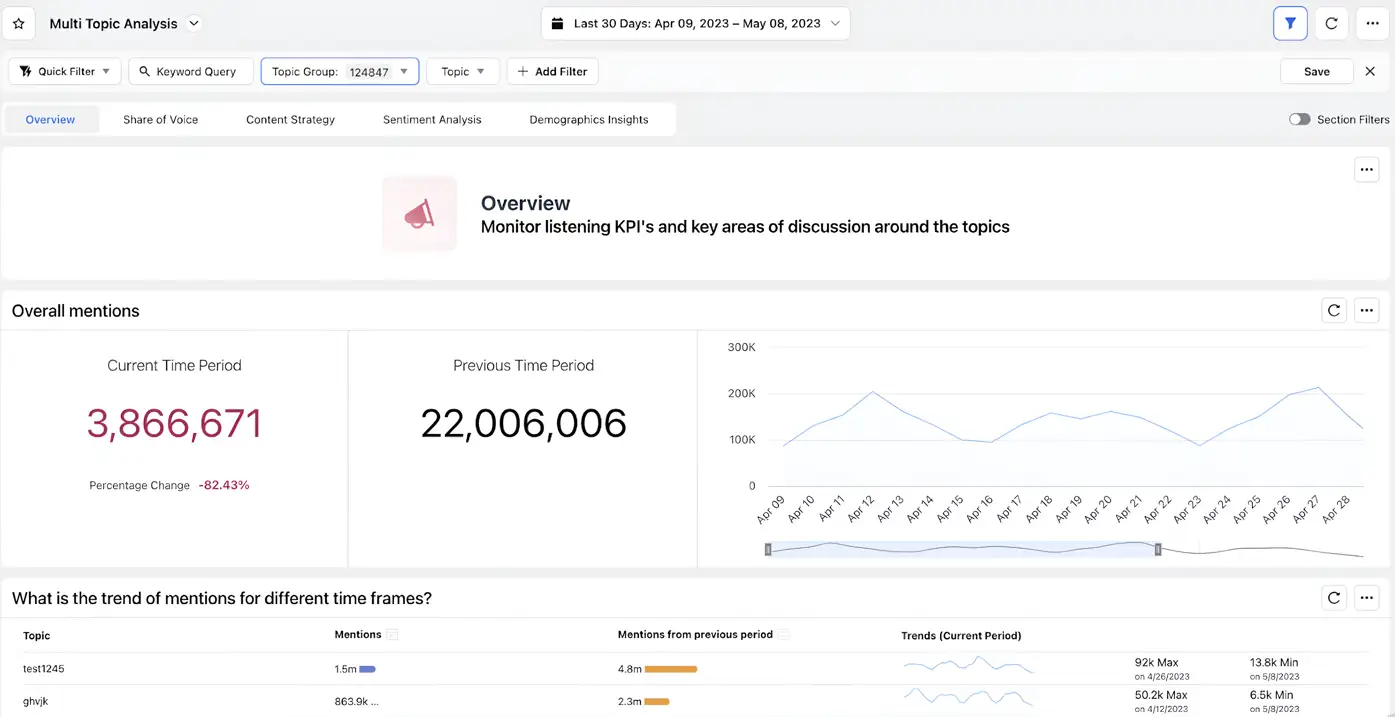
Task: Refresh the Overall mentions widget
Action: [1334, 311]
